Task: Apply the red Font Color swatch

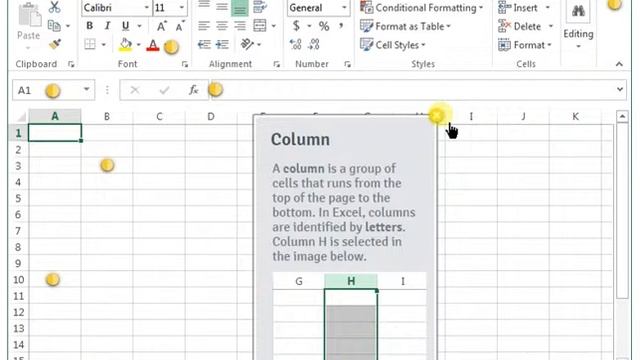Action: point(153,44)
